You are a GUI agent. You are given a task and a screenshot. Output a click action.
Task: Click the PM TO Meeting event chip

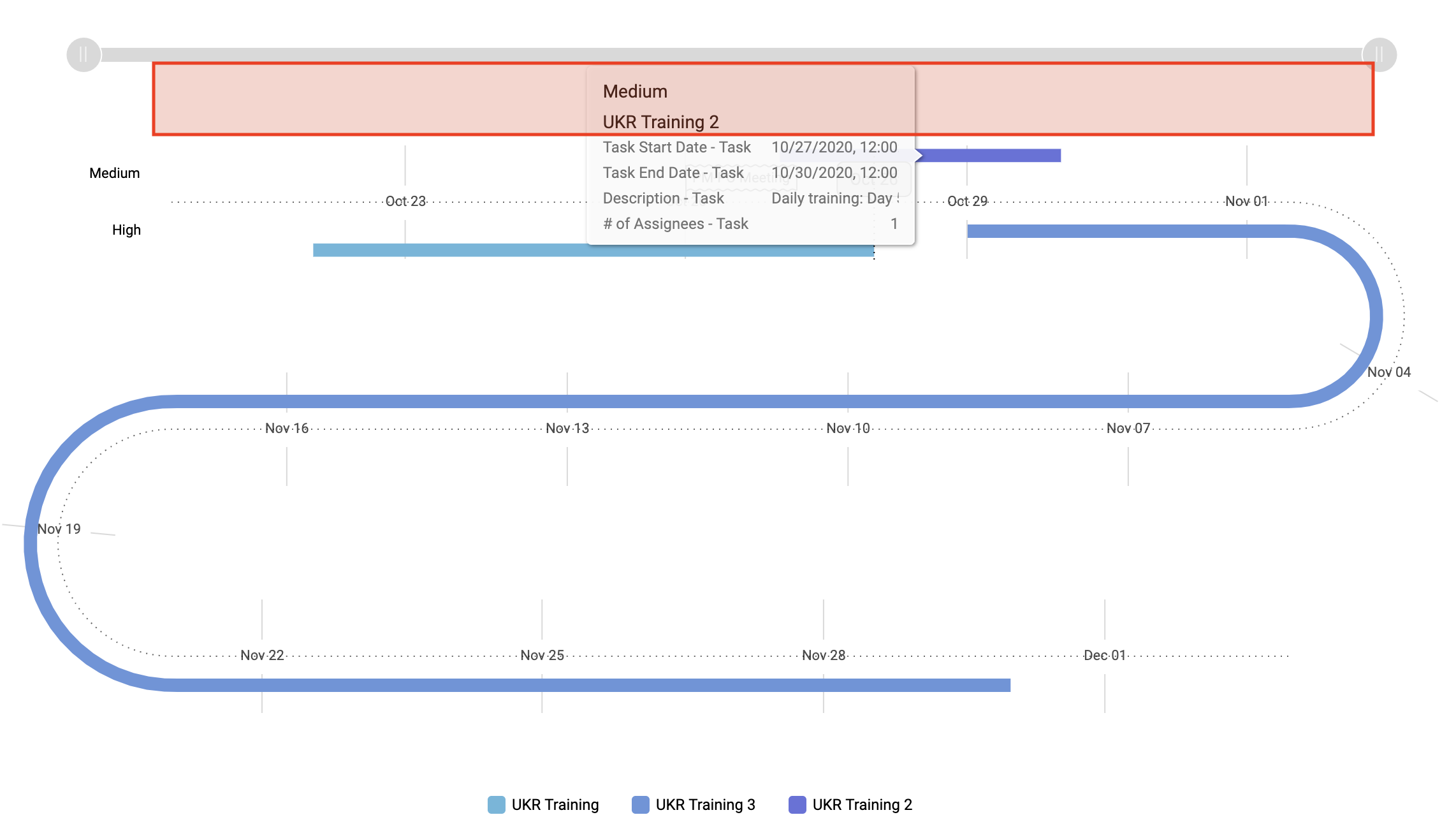pos(739,178)
